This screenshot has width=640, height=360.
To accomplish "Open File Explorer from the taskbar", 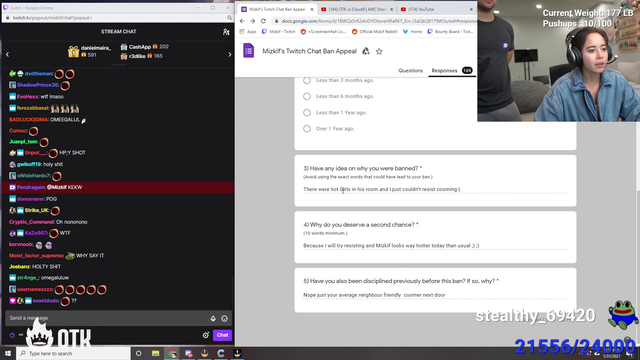I will pos(156,353).
